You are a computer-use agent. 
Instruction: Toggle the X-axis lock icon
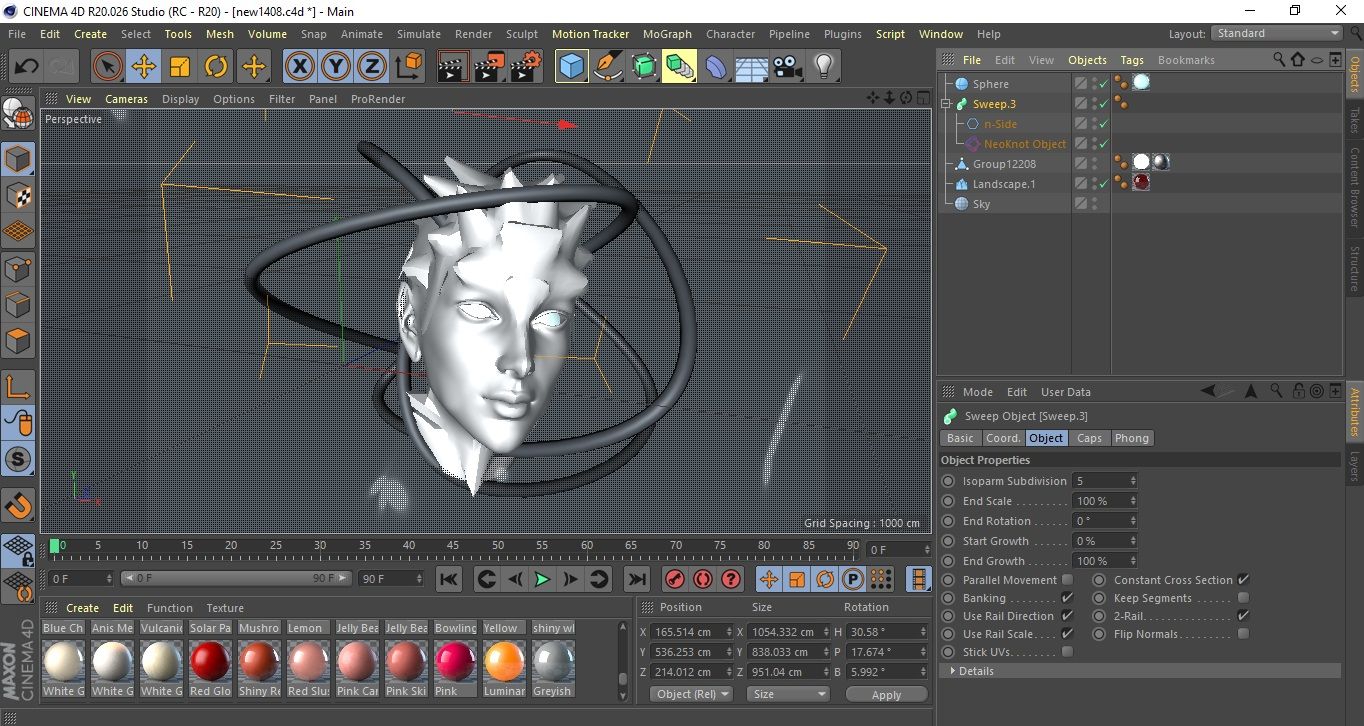299,67
